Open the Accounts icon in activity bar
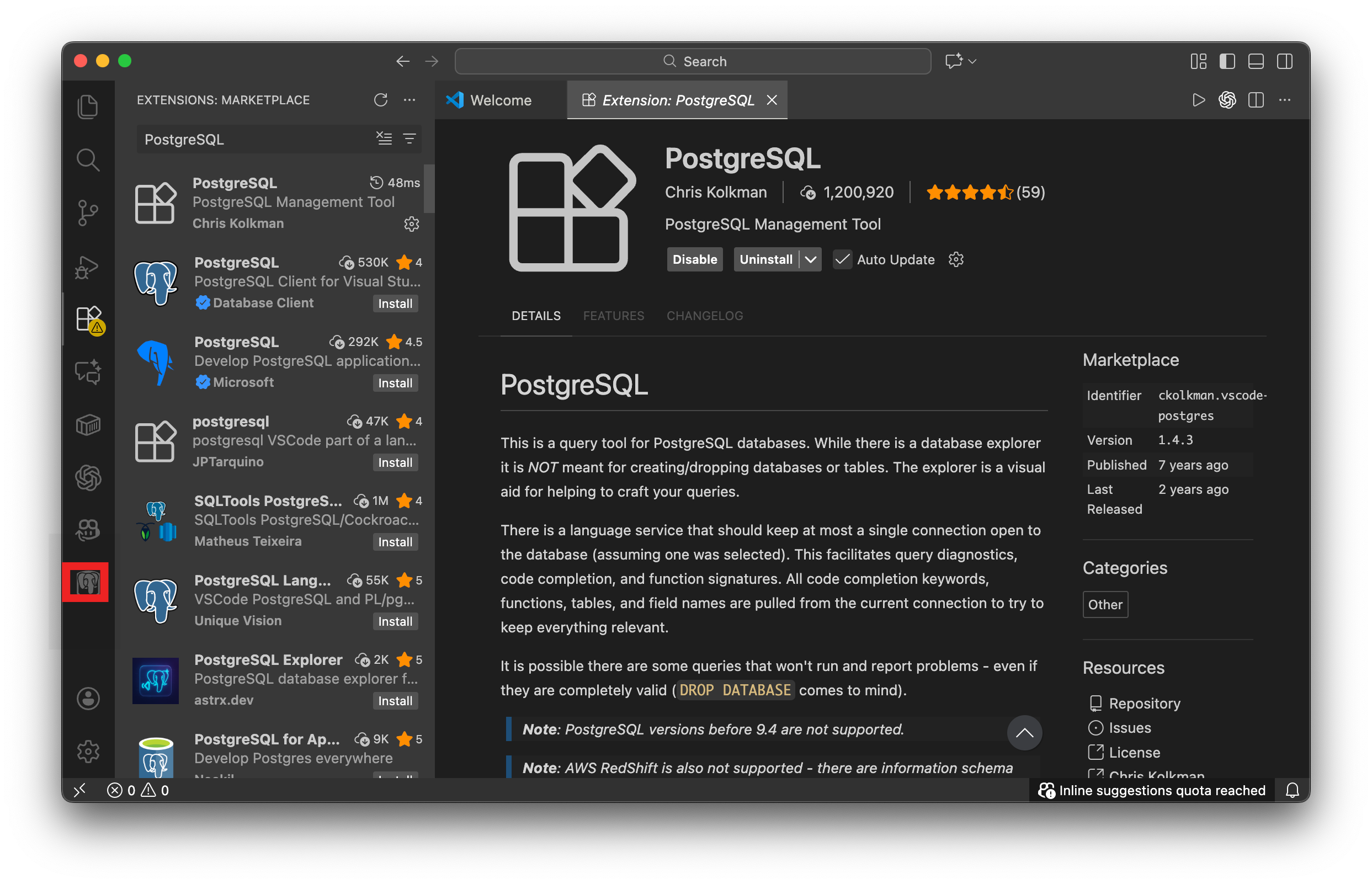 [87, 698]
